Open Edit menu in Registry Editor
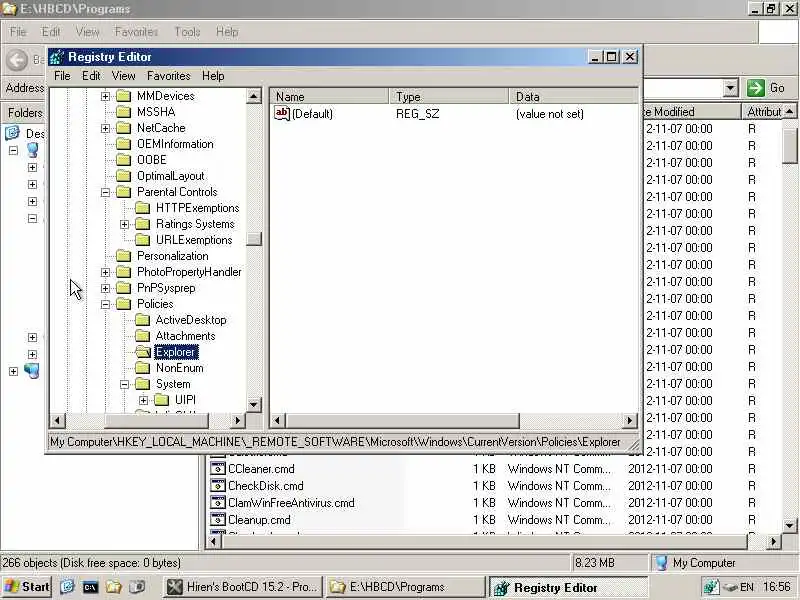This screenshot has width=800, height=600. (91, 76)
